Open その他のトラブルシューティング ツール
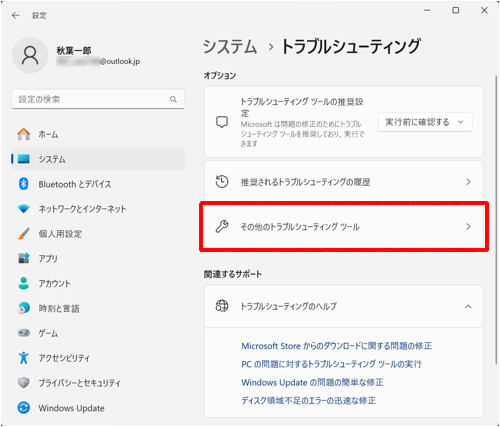This screenshot has width=500, height=427. coord(344,227)
